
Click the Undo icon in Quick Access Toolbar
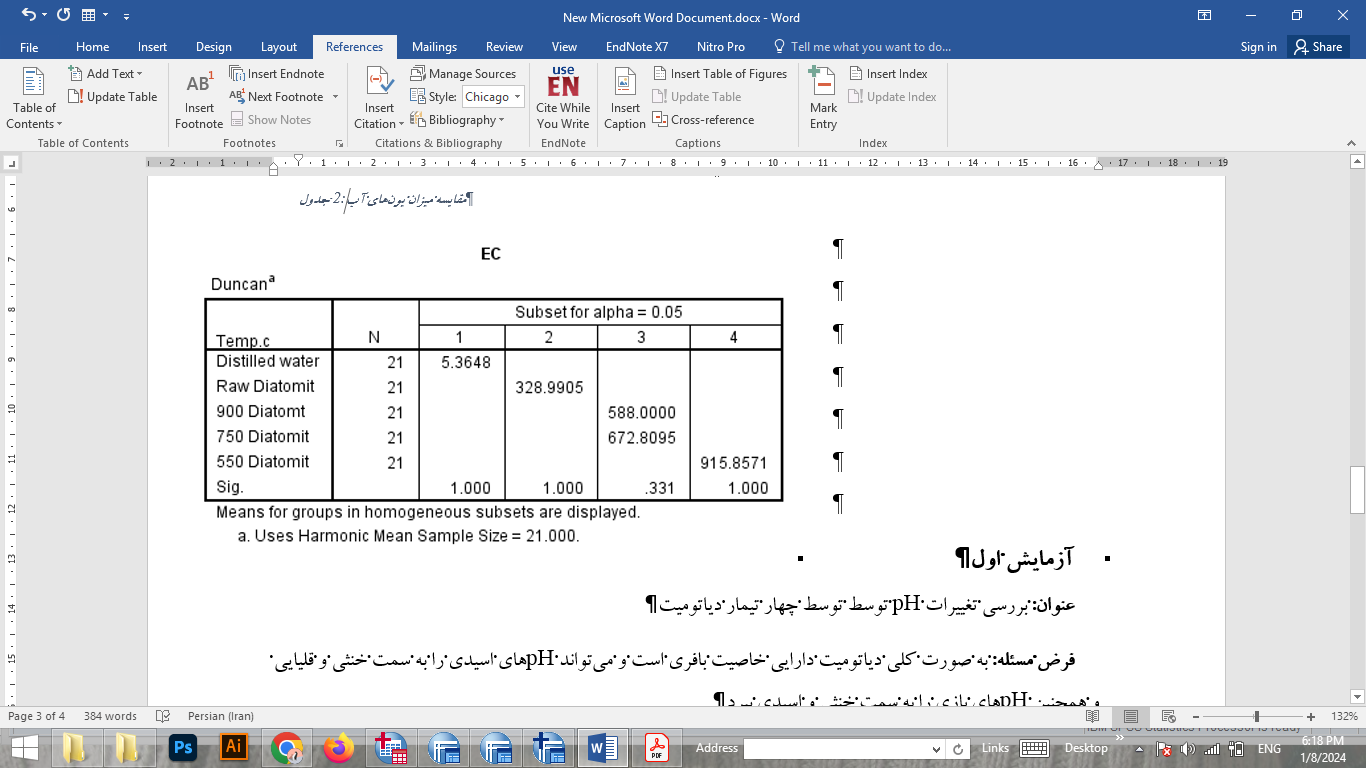pyautogui.click(x=28, y=15)
